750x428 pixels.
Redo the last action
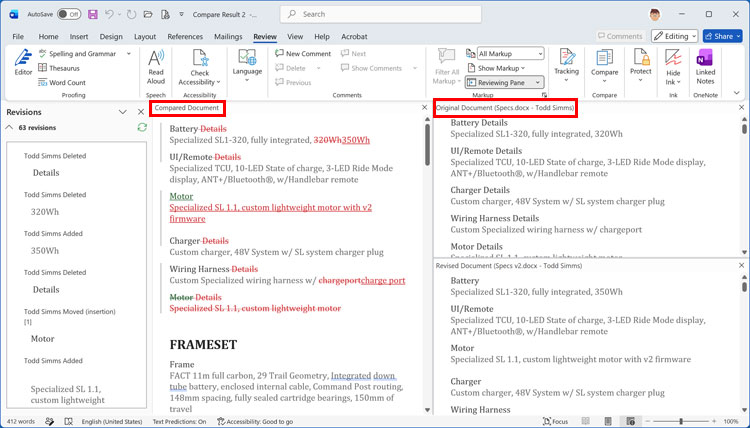pos(132,14)
